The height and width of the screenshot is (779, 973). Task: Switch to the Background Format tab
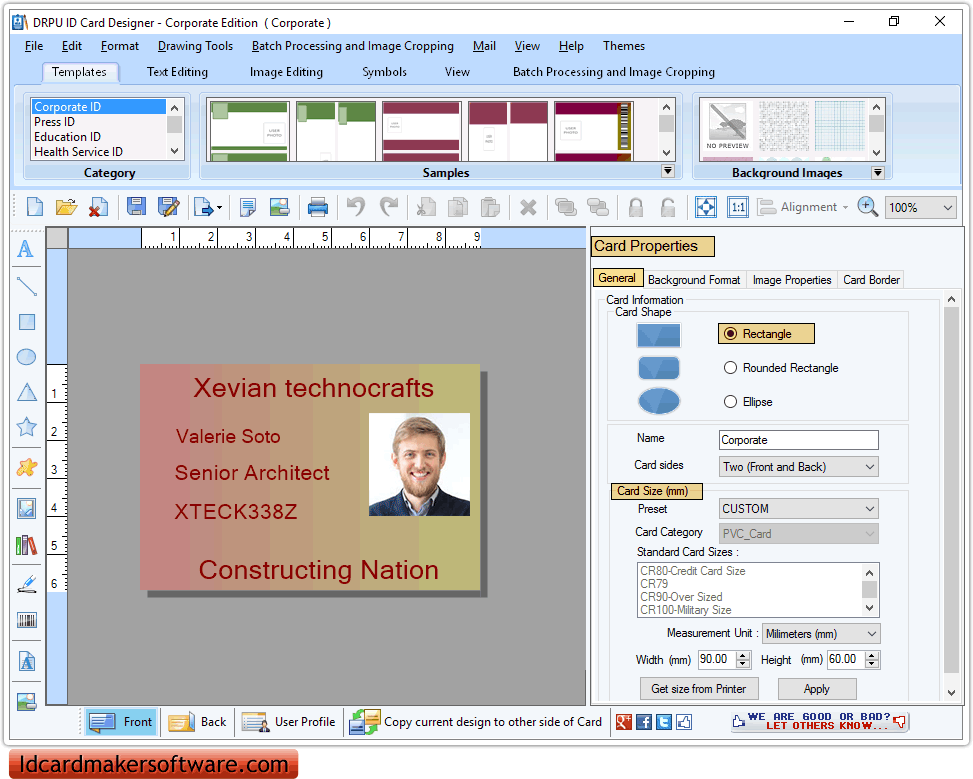coord(694,280)
